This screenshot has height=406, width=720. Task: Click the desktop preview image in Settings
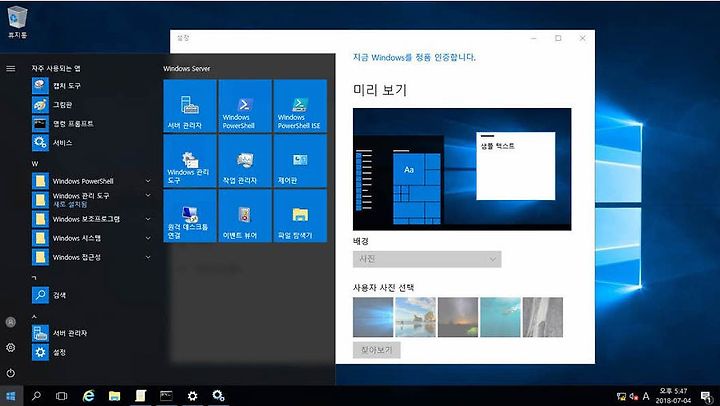(462, 169)
